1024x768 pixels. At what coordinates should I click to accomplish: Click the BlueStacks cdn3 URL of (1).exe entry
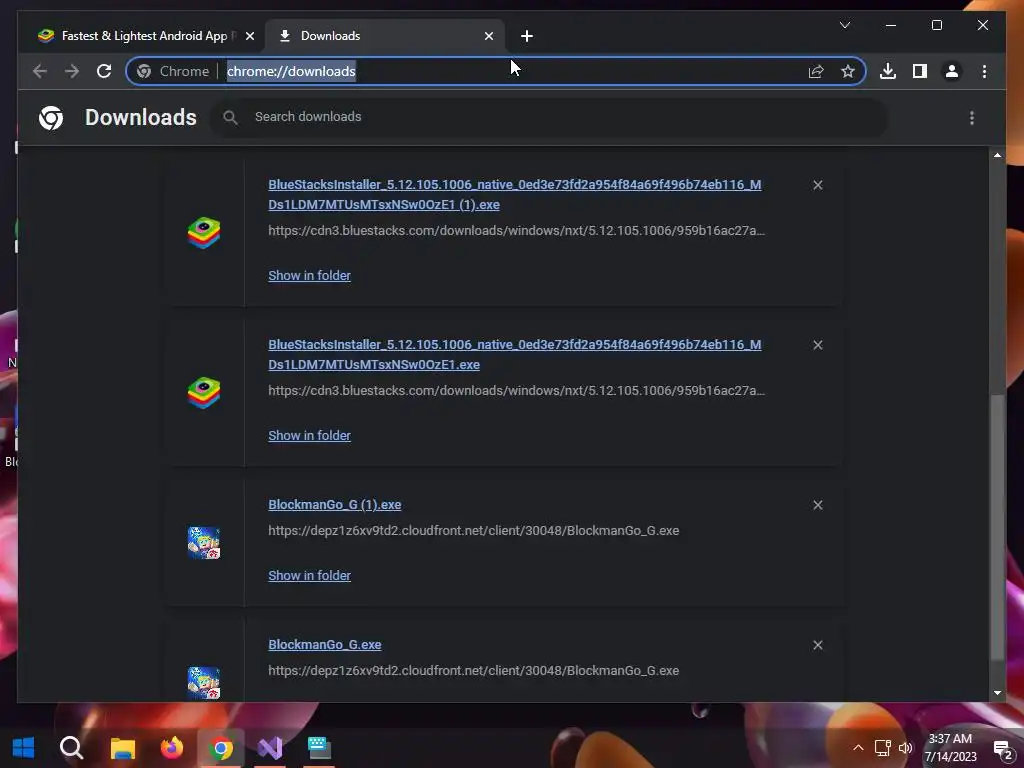click(517, 231)
